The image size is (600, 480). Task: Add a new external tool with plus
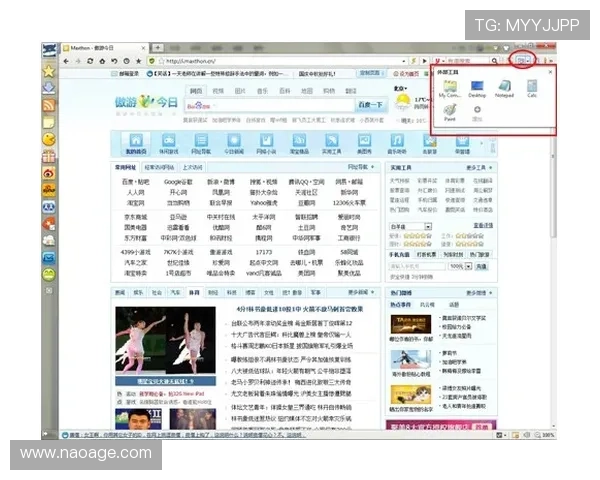click(477, 113)
